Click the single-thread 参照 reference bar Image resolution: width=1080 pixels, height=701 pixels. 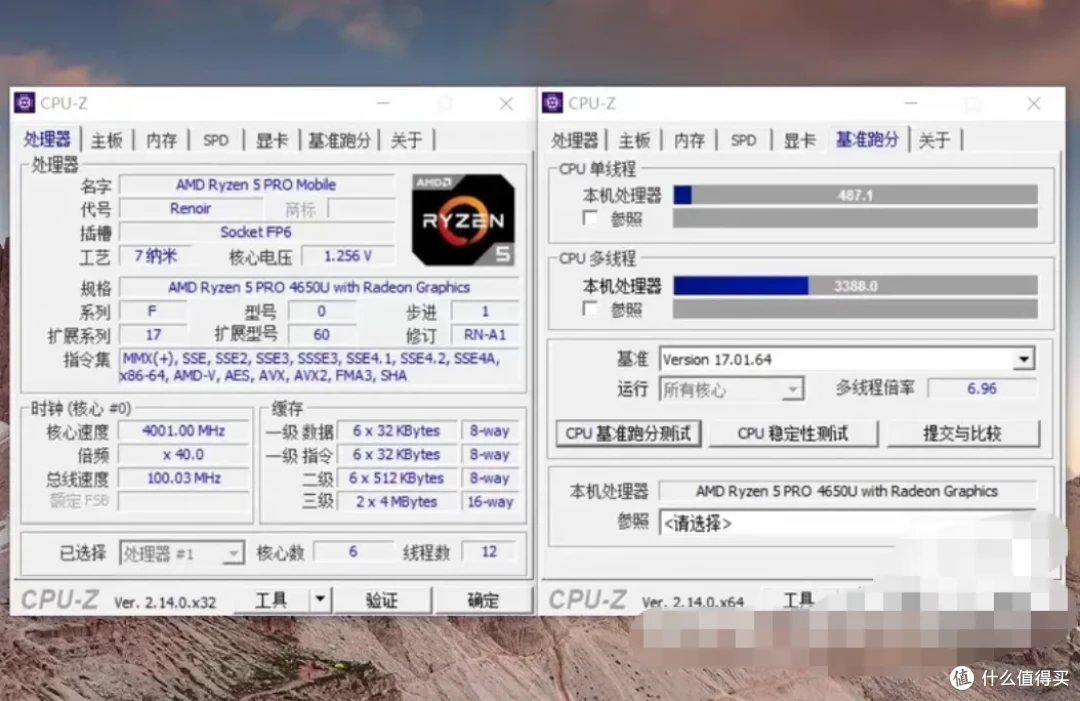[x=855, y=218]
